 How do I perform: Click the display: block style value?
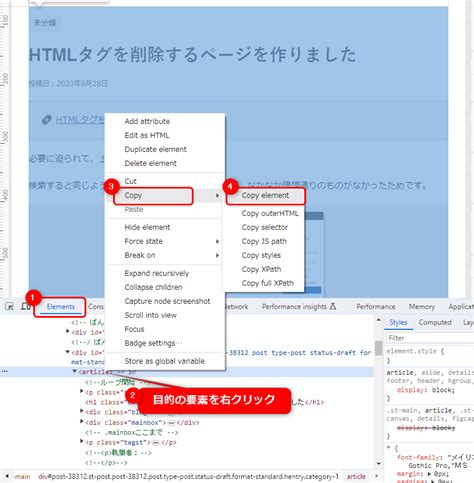(x=443, y=390)
